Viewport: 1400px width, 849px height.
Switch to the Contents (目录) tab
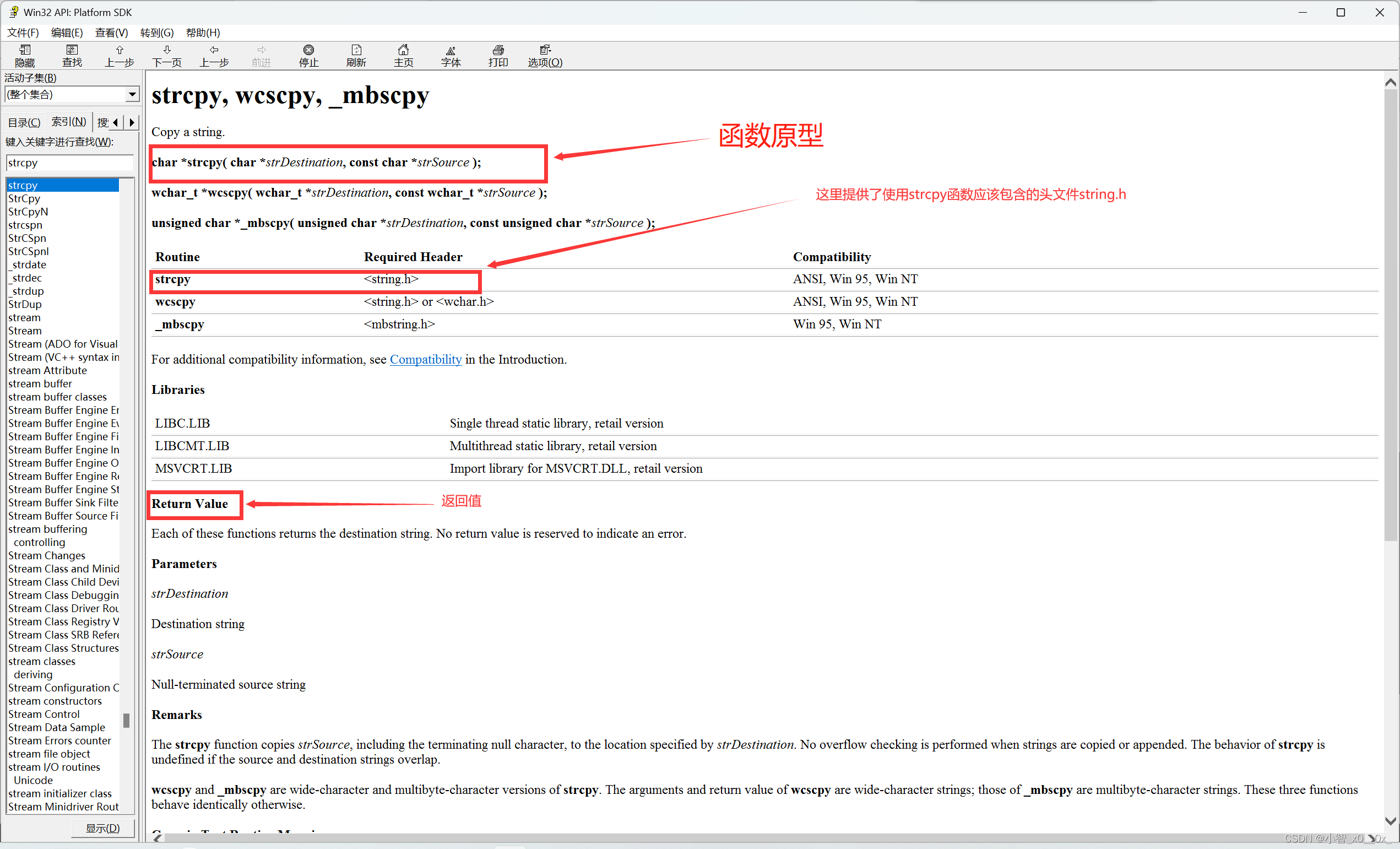(x=24, y=122)
